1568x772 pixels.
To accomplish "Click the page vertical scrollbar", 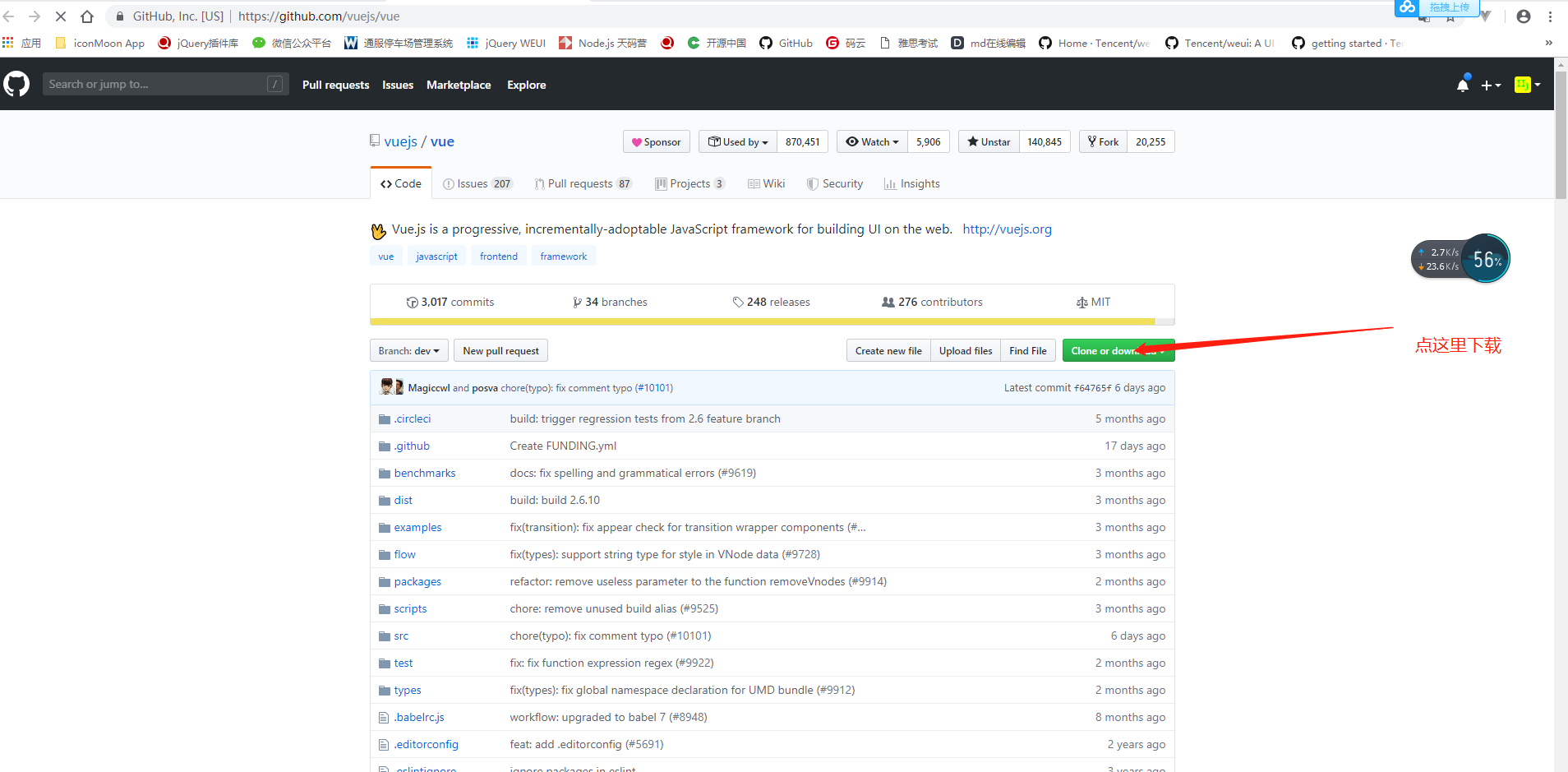I will (x=1561, y=136).
